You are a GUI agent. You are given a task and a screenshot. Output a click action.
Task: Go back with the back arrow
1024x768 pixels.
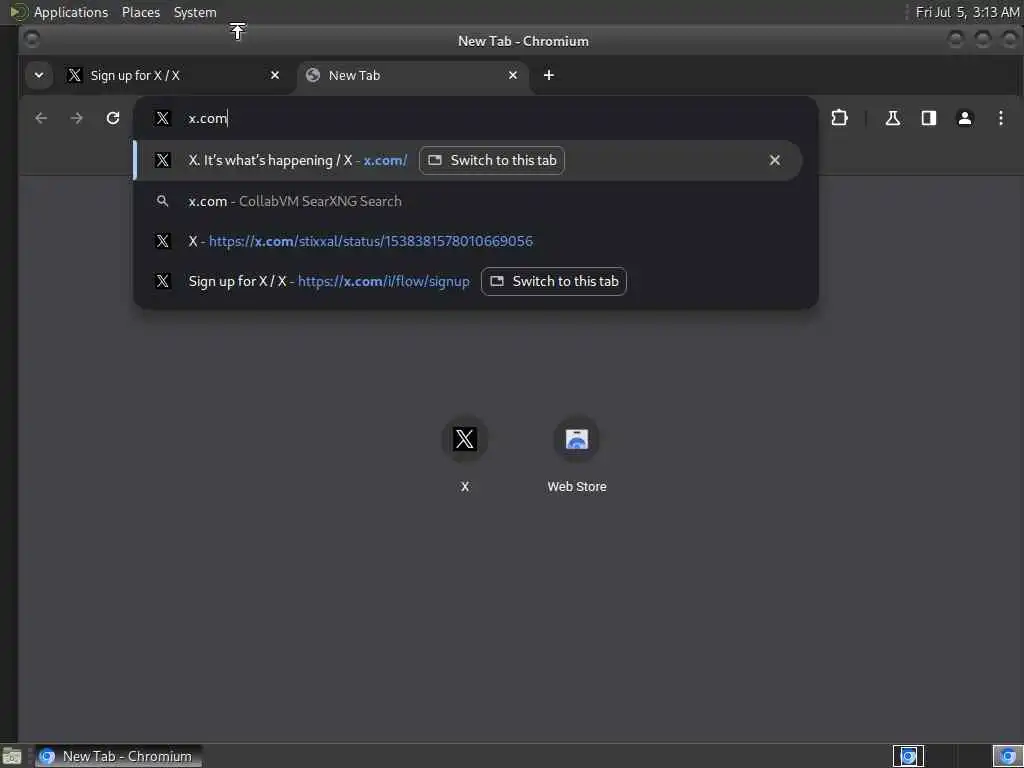point(41,118)
